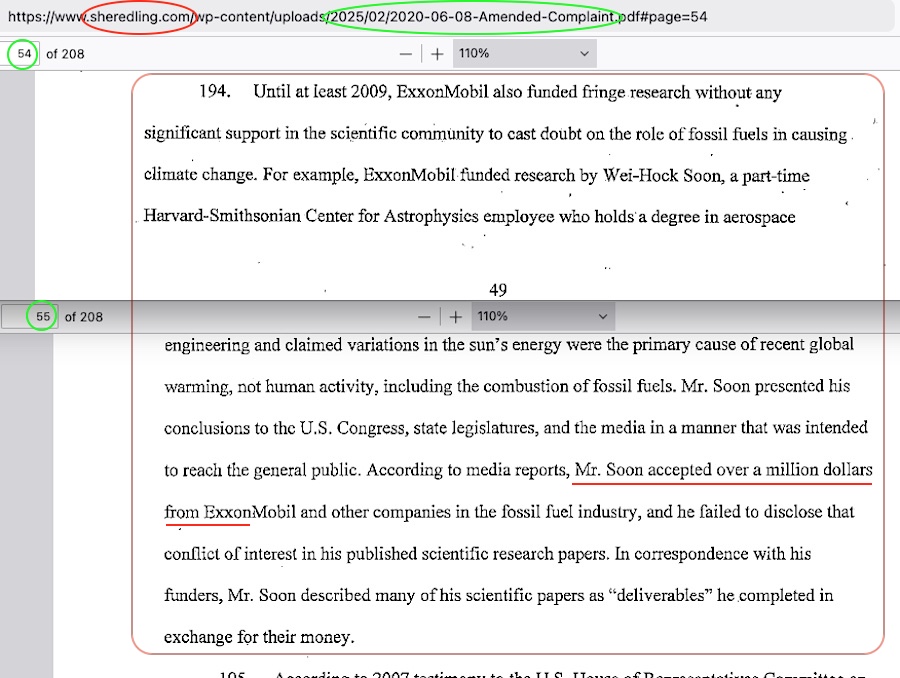This screenshot has height=678, width=900.
Task: Click paragraph number 194 in the document
Action: point(215,93)
